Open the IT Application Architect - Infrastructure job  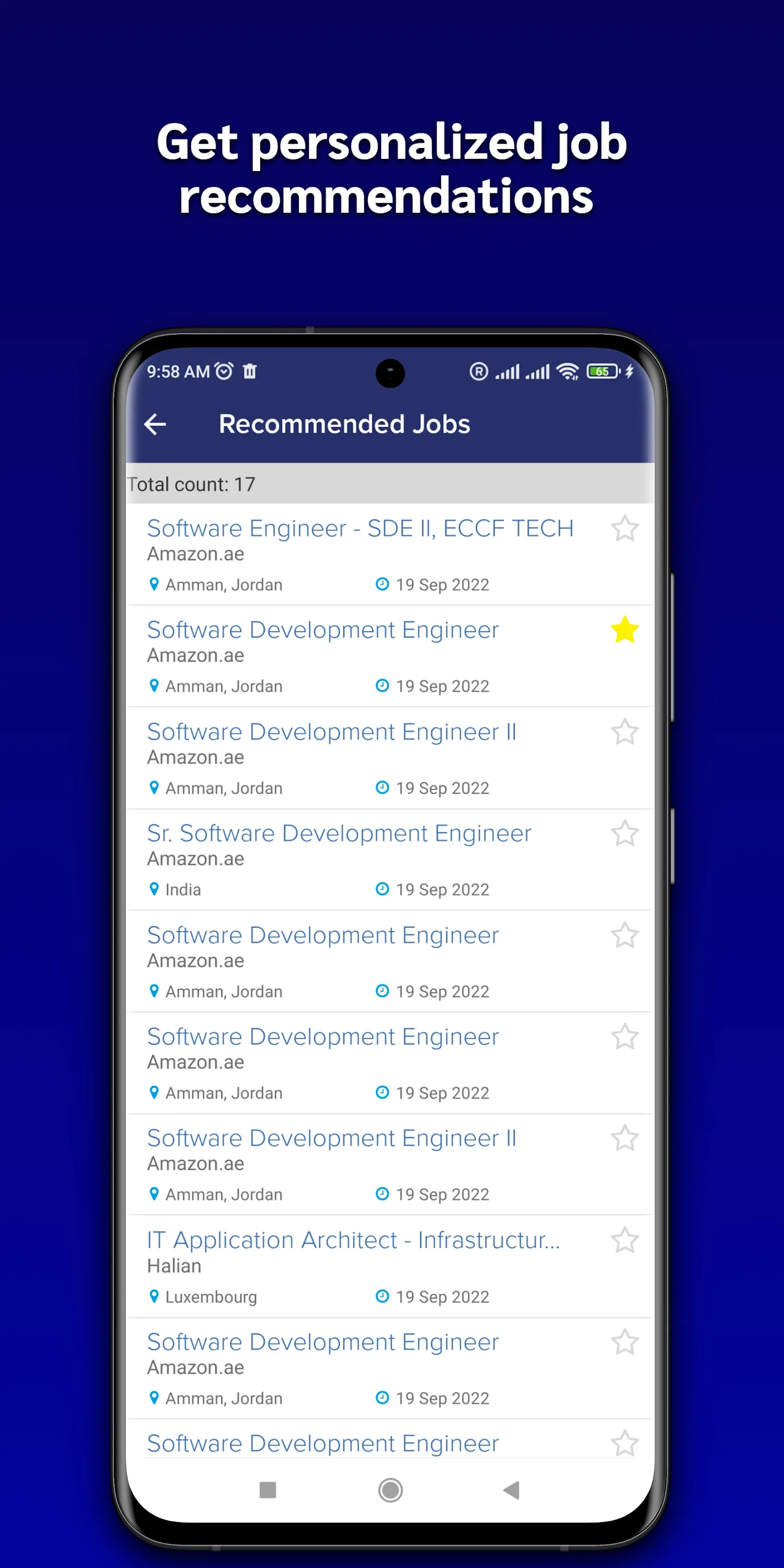[x=353, y=1240]
